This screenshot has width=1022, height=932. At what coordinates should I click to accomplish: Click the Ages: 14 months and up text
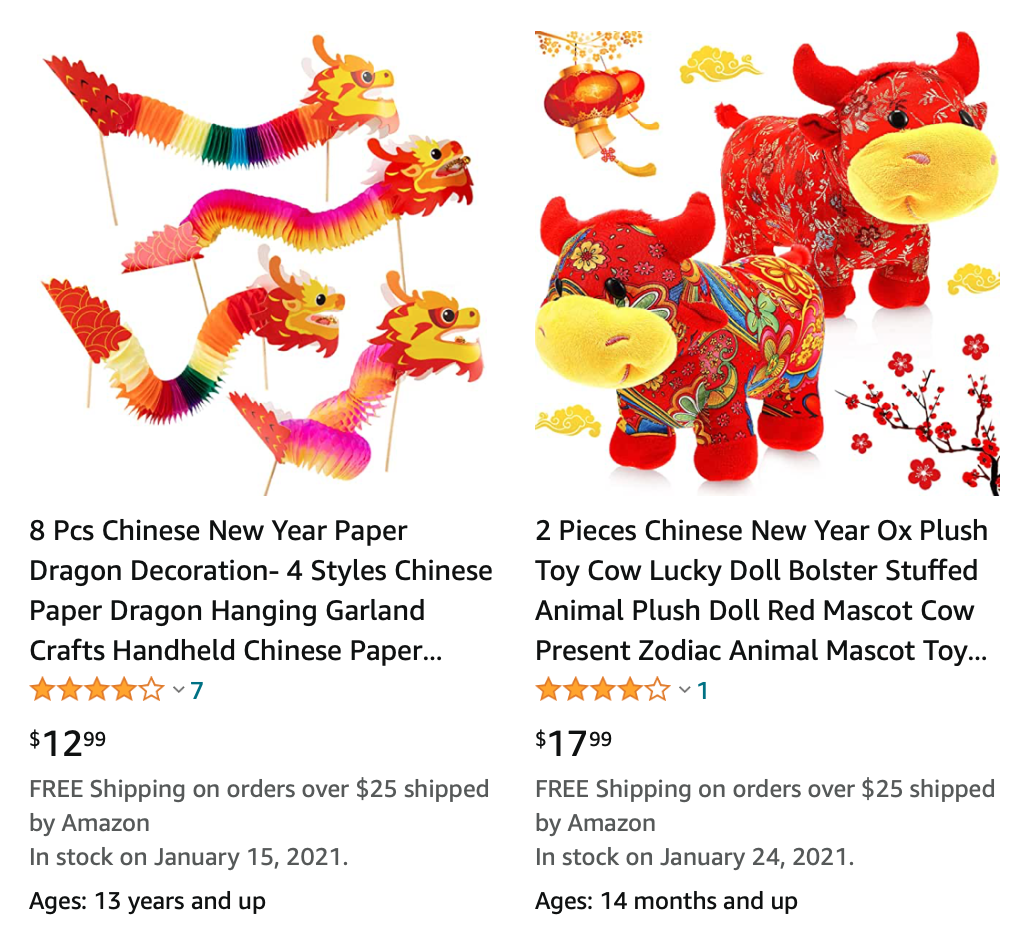pos(666,901)
